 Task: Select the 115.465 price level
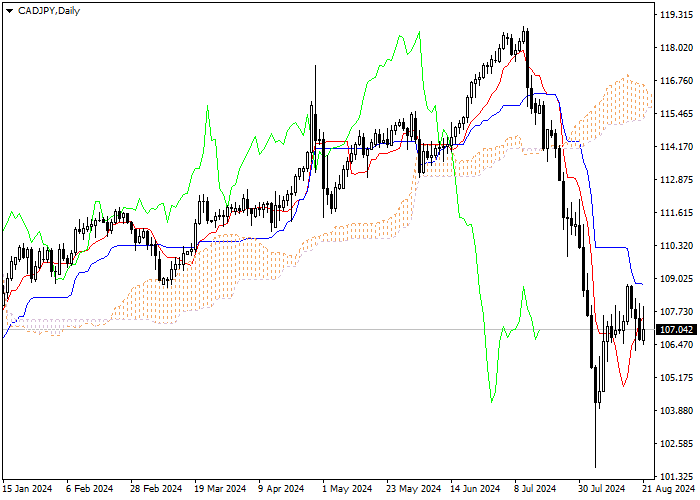(676, 114)
